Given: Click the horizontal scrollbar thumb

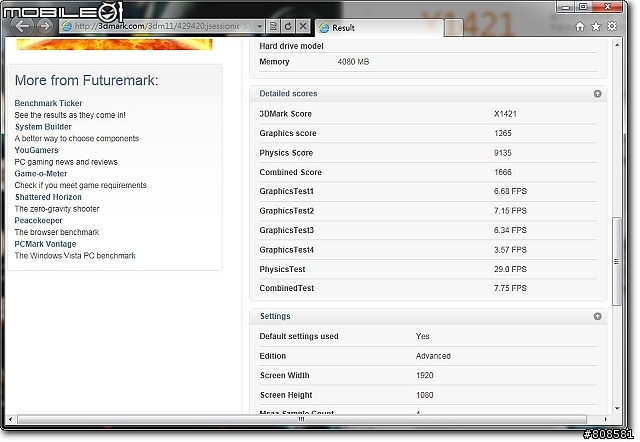Looking at the screenshot, I should pyautogui.click(x=302, y=419).
